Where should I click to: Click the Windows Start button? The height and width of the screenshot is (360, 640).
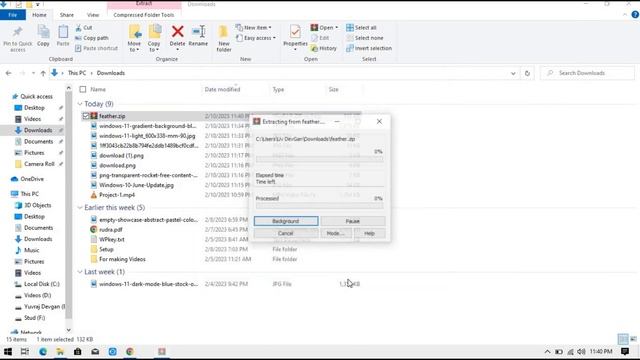click(8, 351)
